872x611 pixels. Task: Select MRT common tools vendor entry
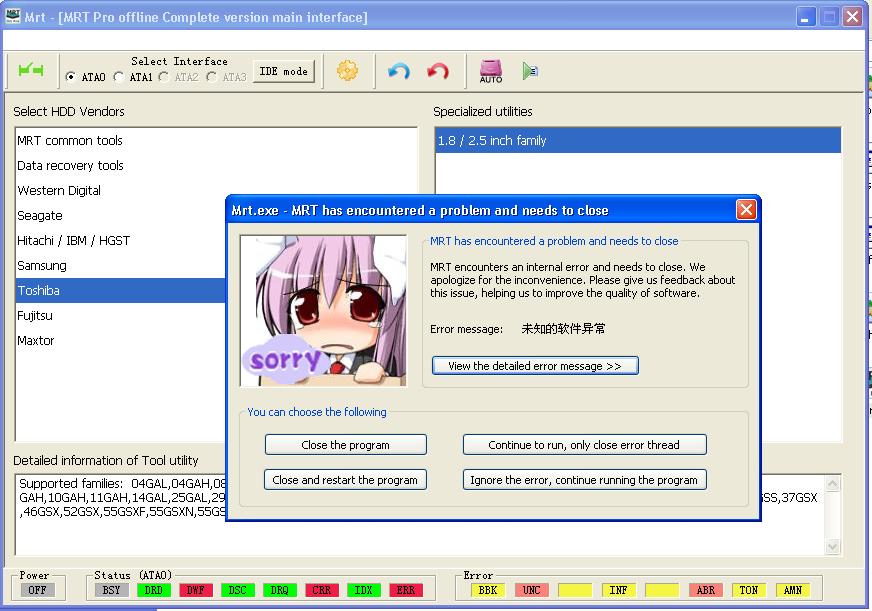click(x=216, y=141)
